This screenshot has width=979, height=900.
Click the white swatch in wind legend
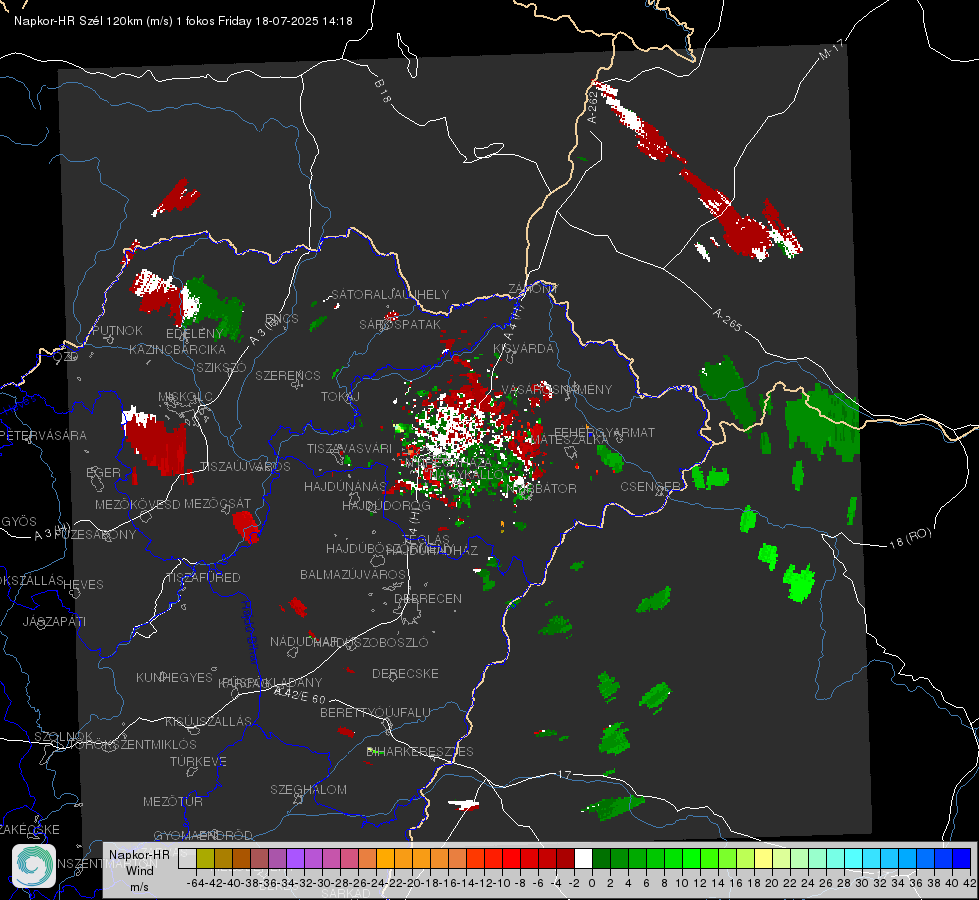click(583, 859)
